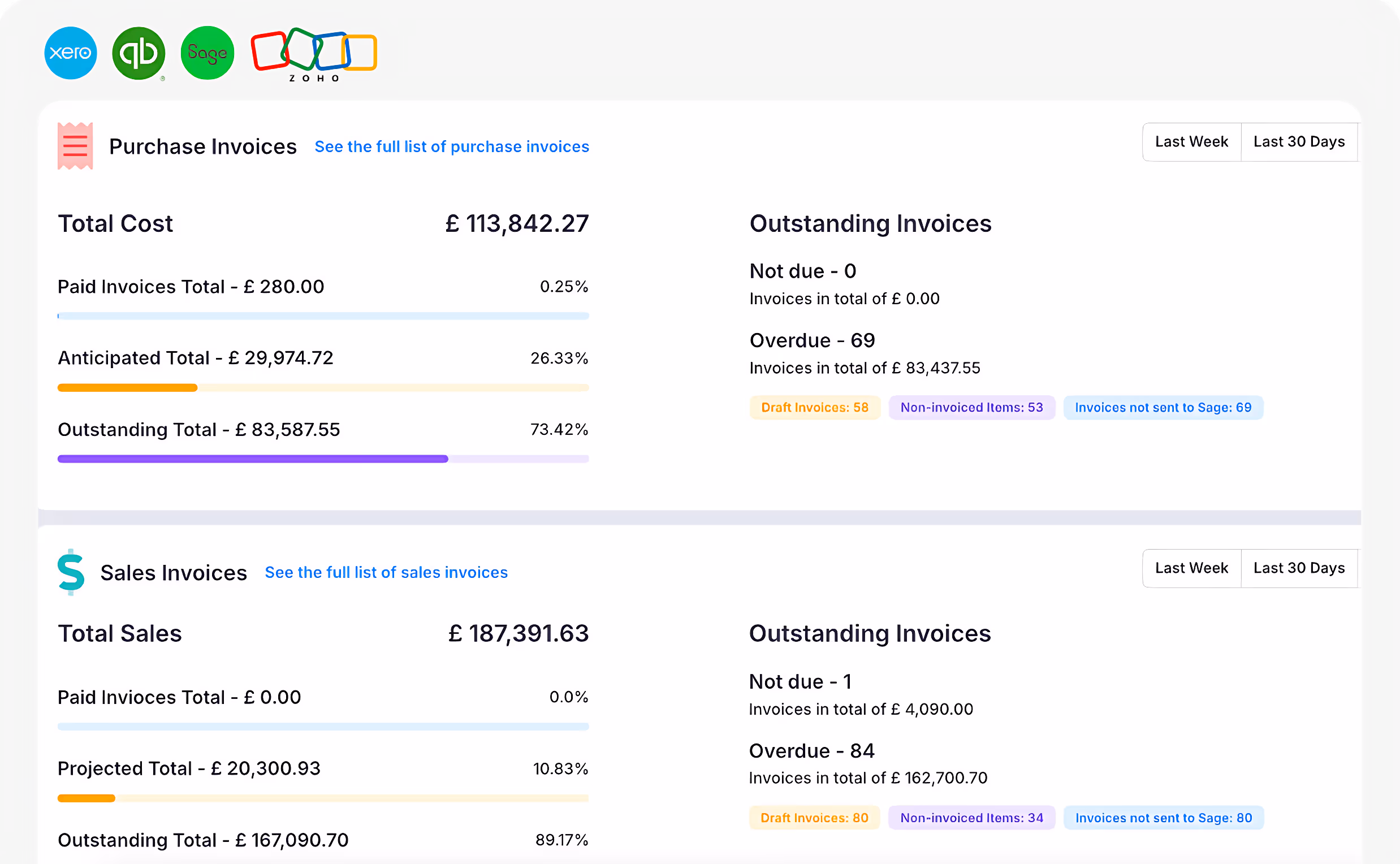The width and height of the screenshot is (1400, 864).
Task: Expand the Overdue - 84 sales invoices
Action: pos(812,750)
